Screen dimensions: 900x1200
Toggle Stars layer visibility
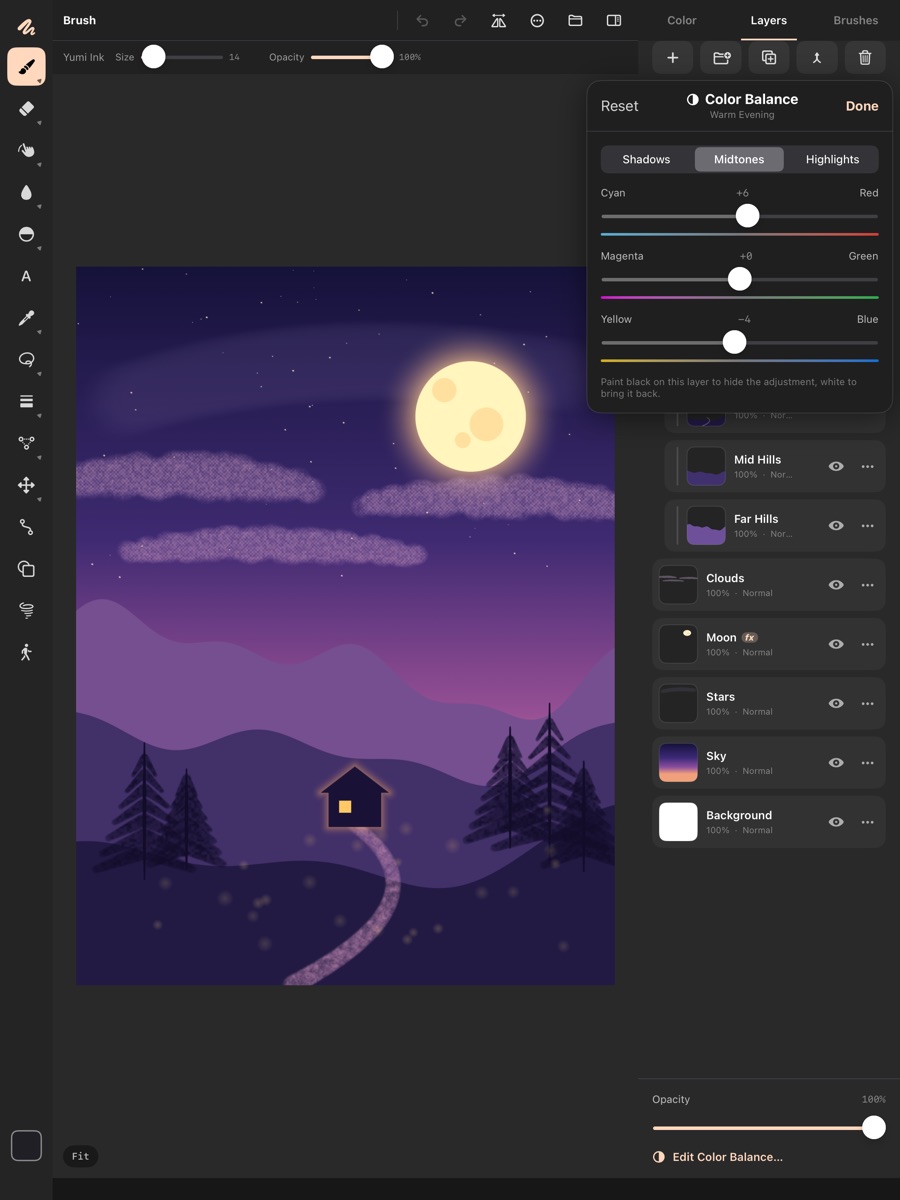836,703
